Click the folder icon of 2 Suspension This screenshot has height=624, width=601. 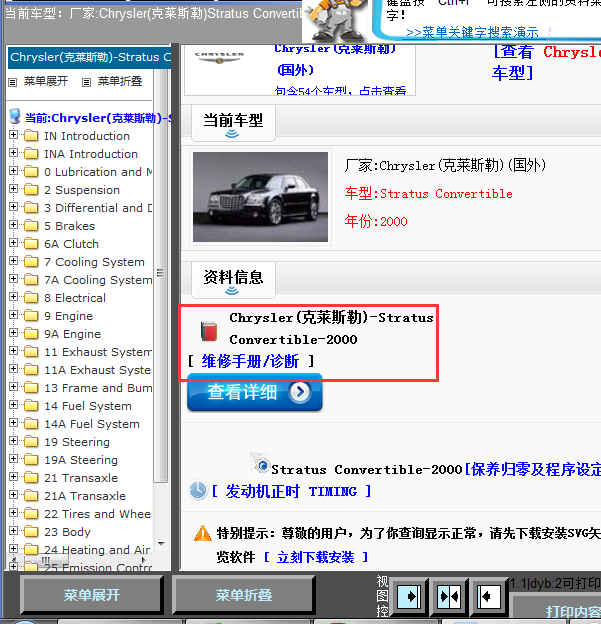point(31,190)
